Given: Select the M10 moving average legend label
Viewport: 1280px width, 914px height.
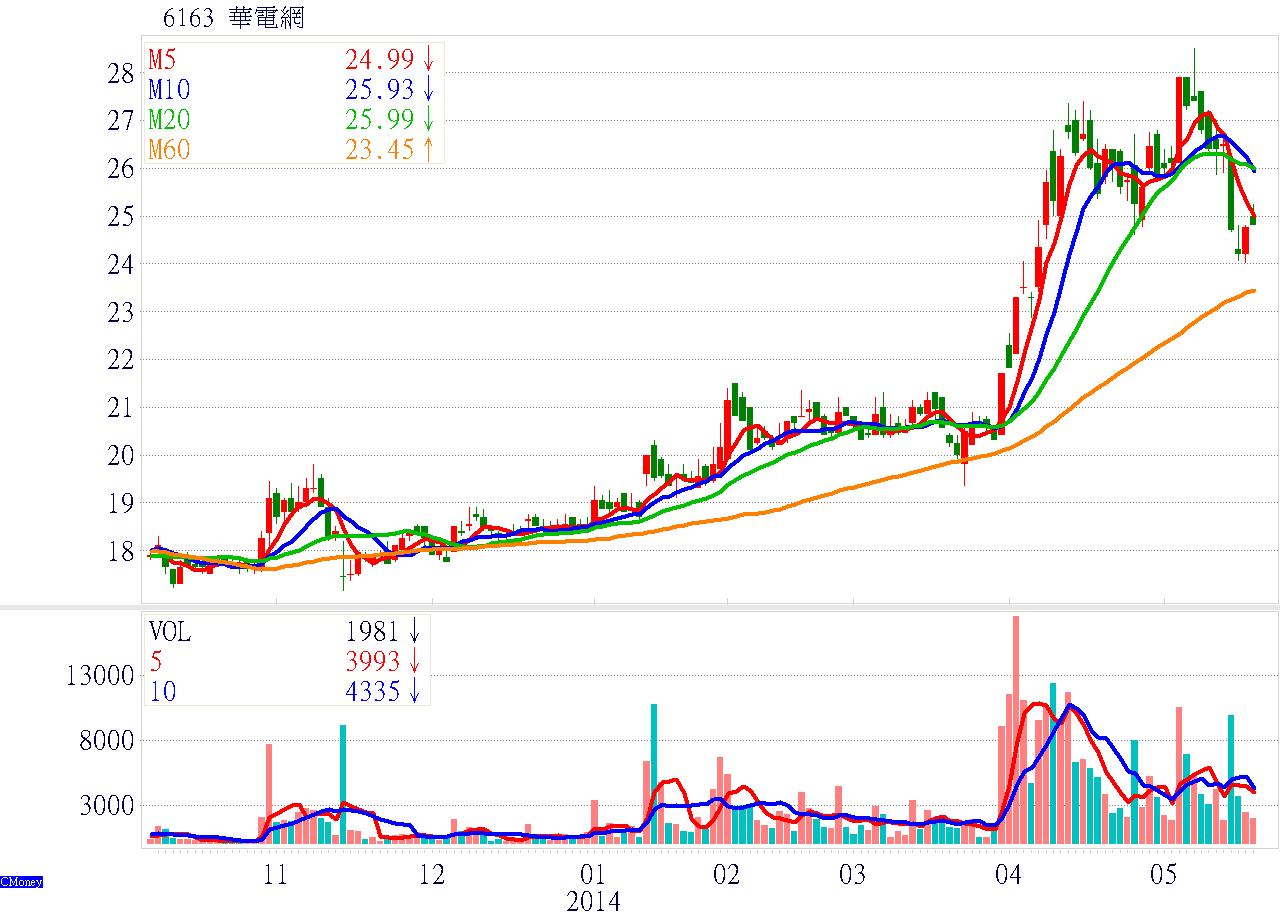Looking at the screenshot, I should click(x=169, y=89).
